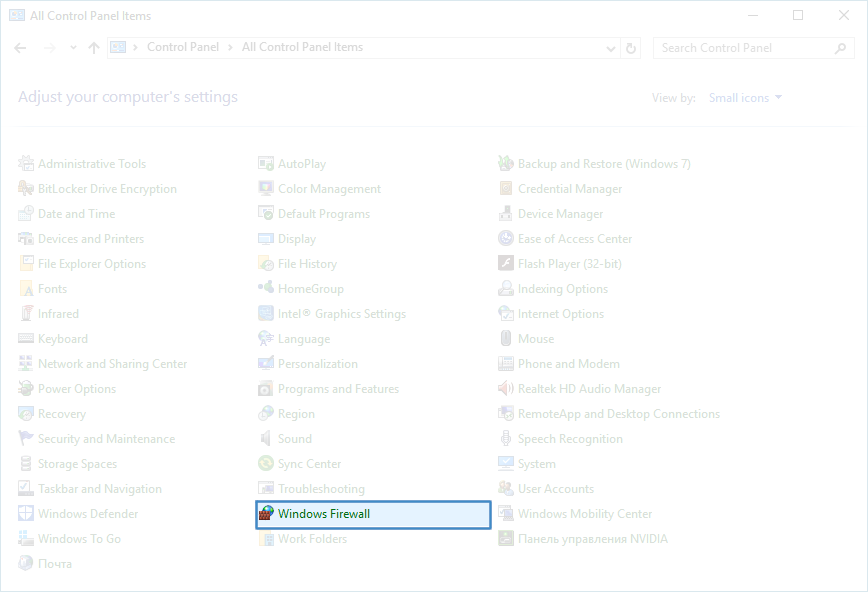The width and height of the screenshot is (868, 592).
Task: Go up one level with the Up arrow
Action: tap(94, 48)
